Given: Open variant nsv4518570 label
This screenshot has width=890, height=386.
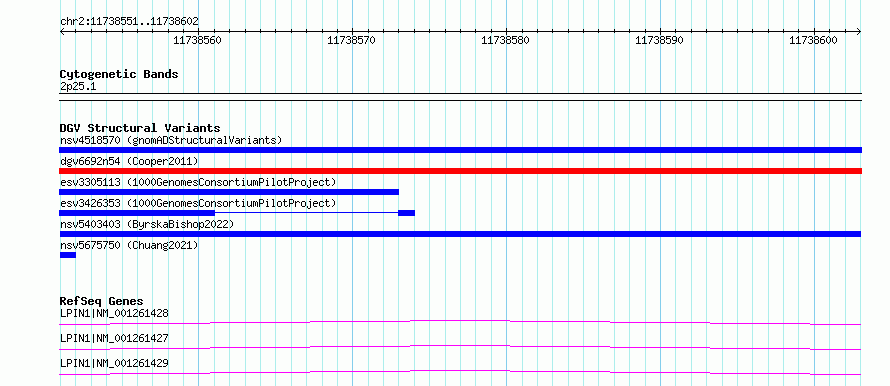Looking at the screenshot, I should pos(171,140).
